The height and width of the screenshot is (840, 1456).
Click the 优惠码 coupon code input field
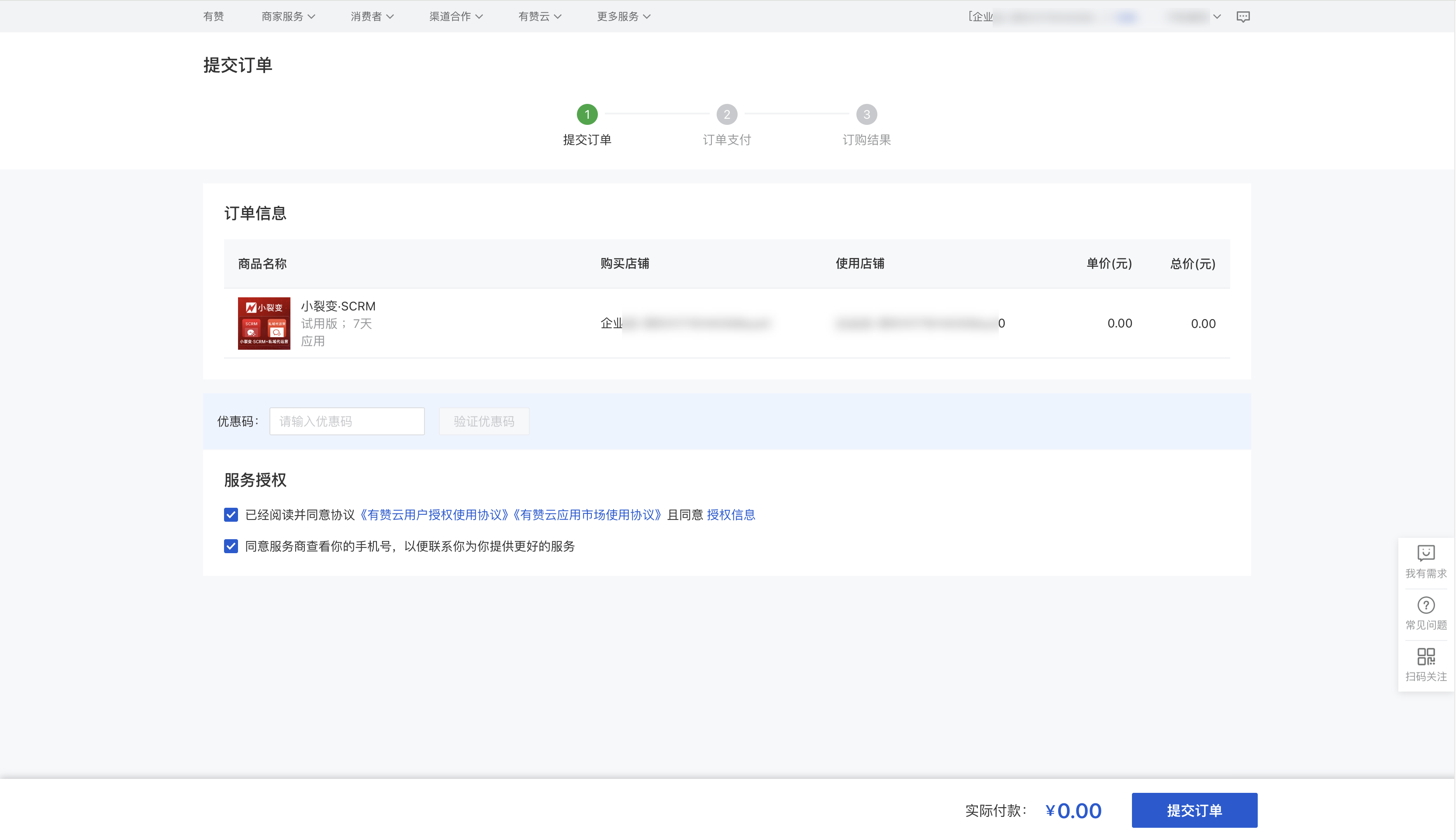coord(347,421)
